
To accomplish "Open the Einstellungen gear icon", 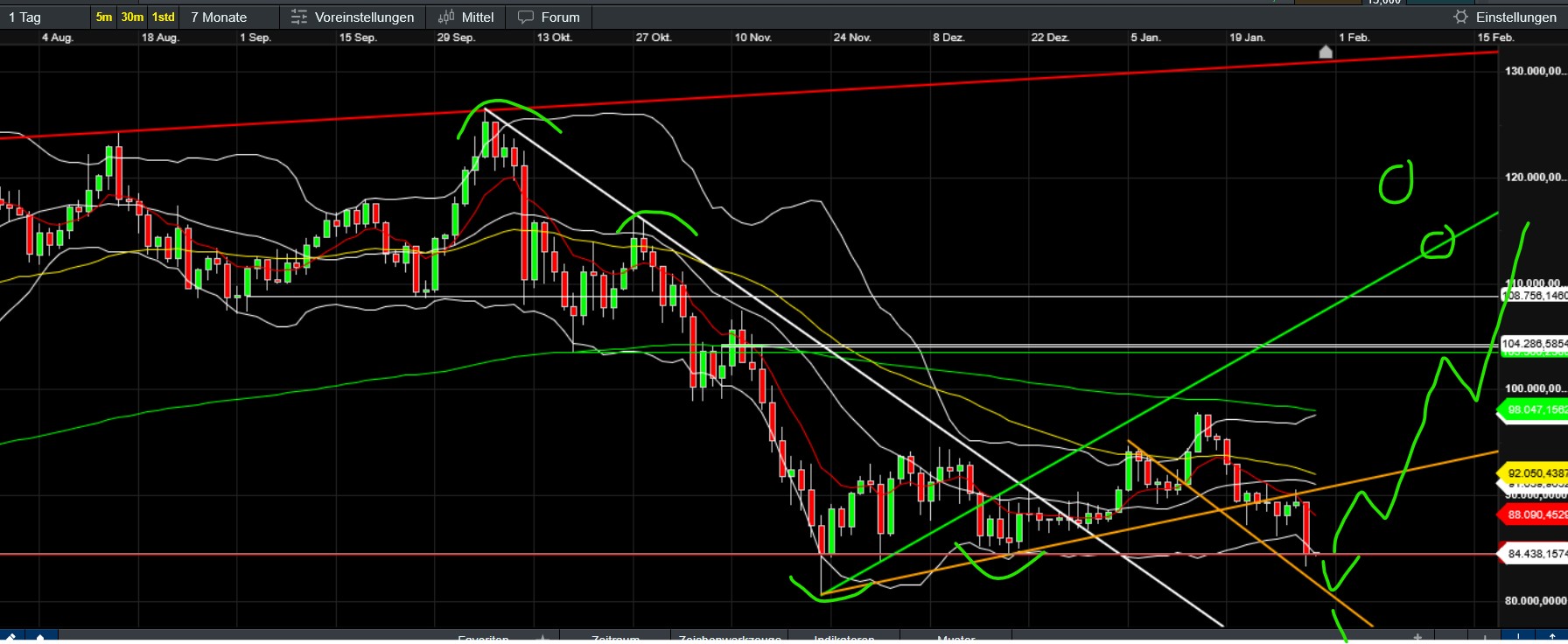I will click(x=1460, y=17).
